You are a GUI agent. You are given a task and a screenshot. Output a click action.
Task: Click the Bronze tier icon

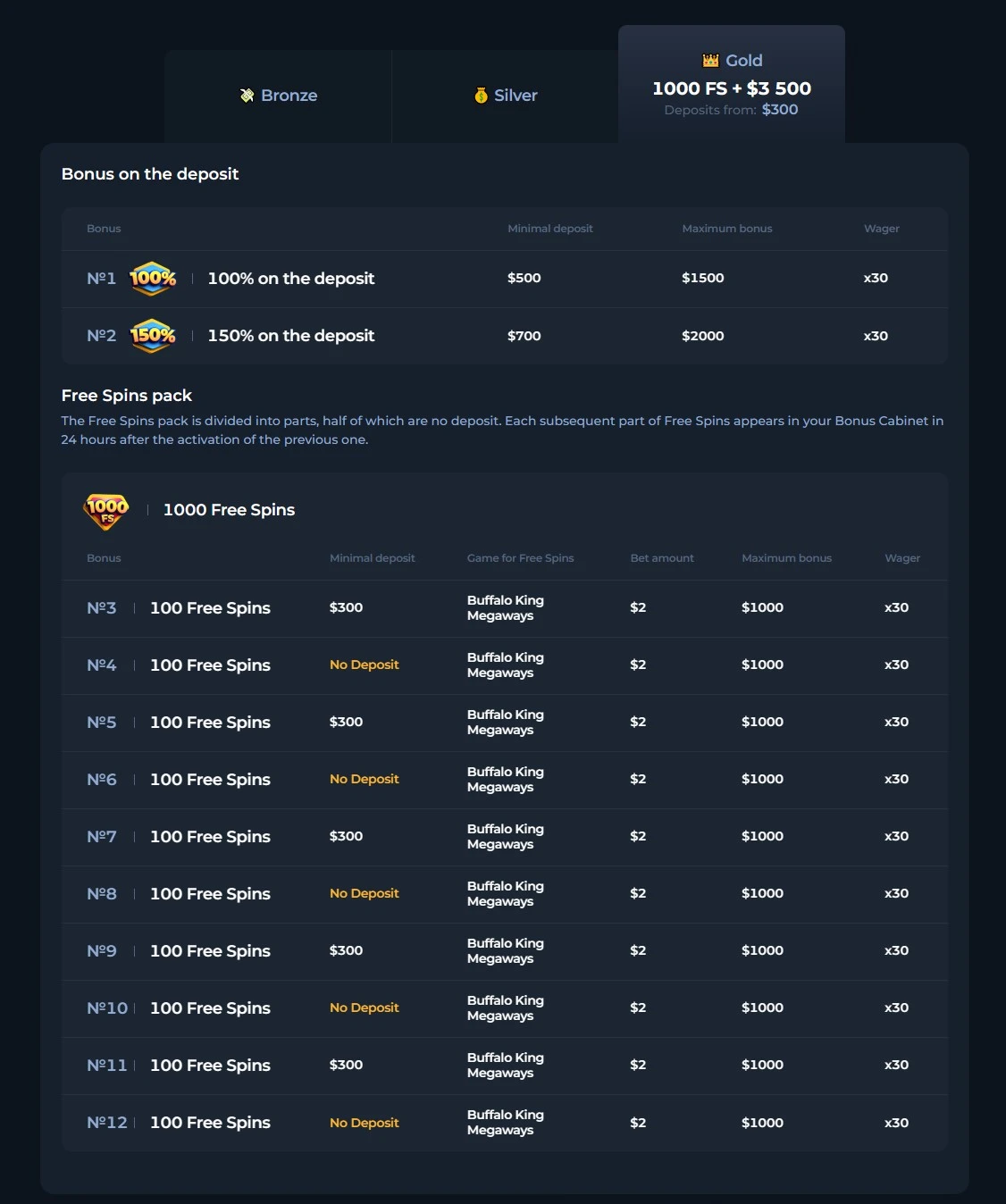[x=247, y=96]
